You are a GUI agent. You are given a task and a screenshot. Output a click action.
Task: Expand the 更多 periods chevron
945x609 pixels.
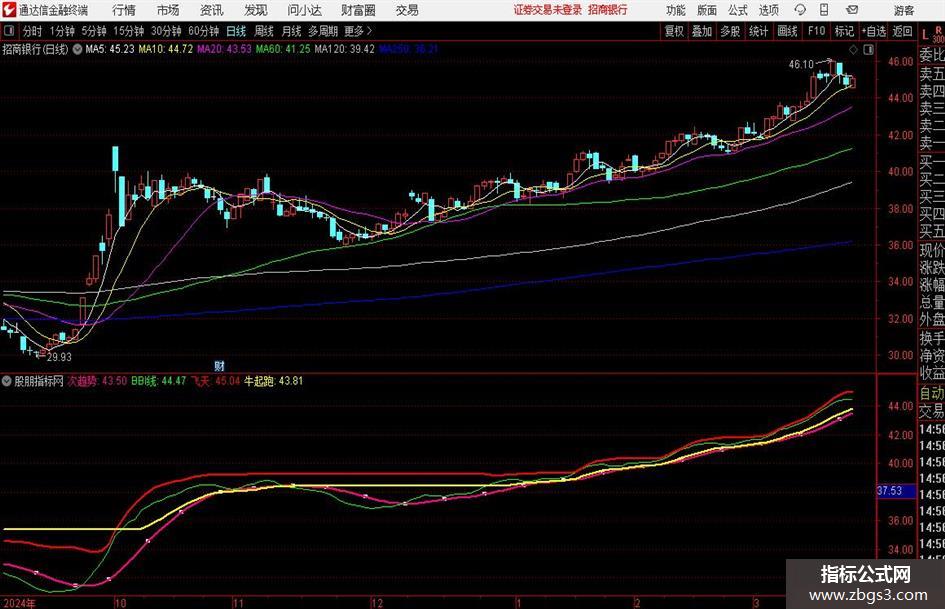click(369, 31)
